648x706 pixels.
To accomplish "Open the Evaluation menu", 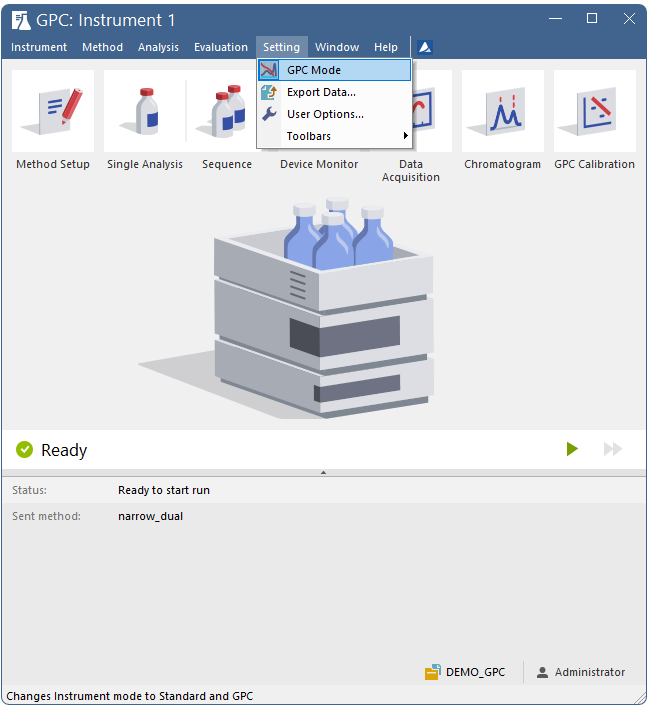I will pyautogui.click(x=221, y=47).
